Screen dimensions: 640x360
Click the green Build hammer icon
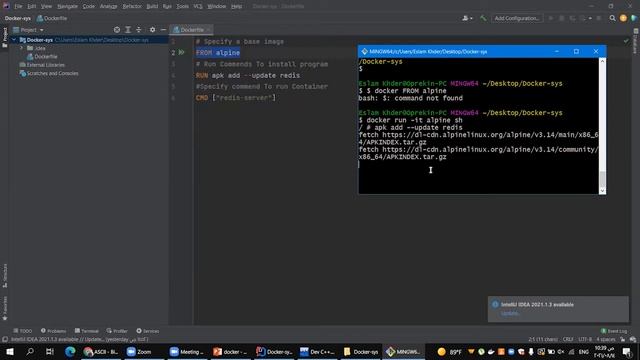(483, 18)
